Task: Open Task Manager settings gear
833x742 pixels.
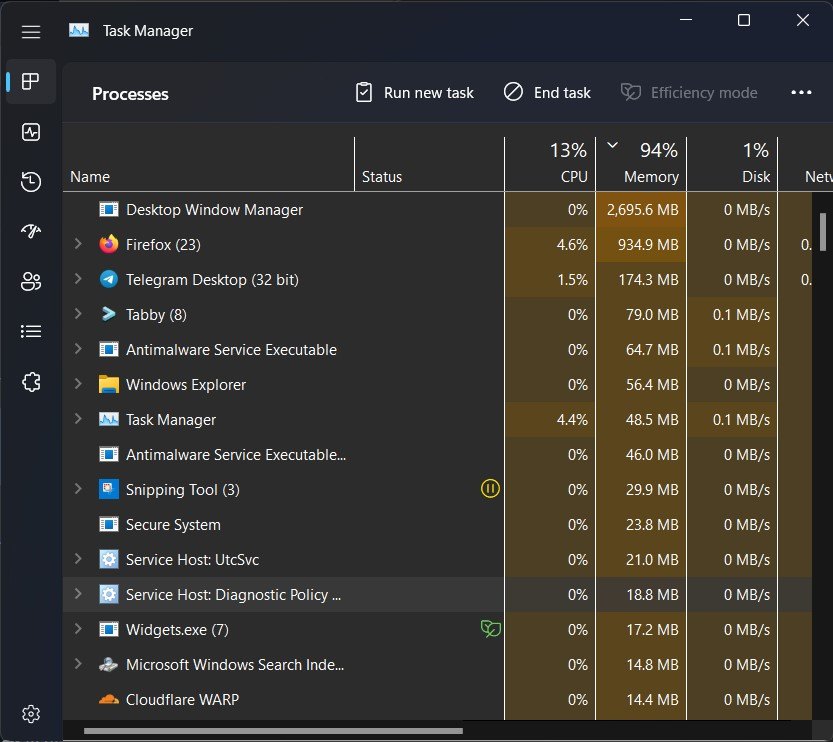Action: 31,714
